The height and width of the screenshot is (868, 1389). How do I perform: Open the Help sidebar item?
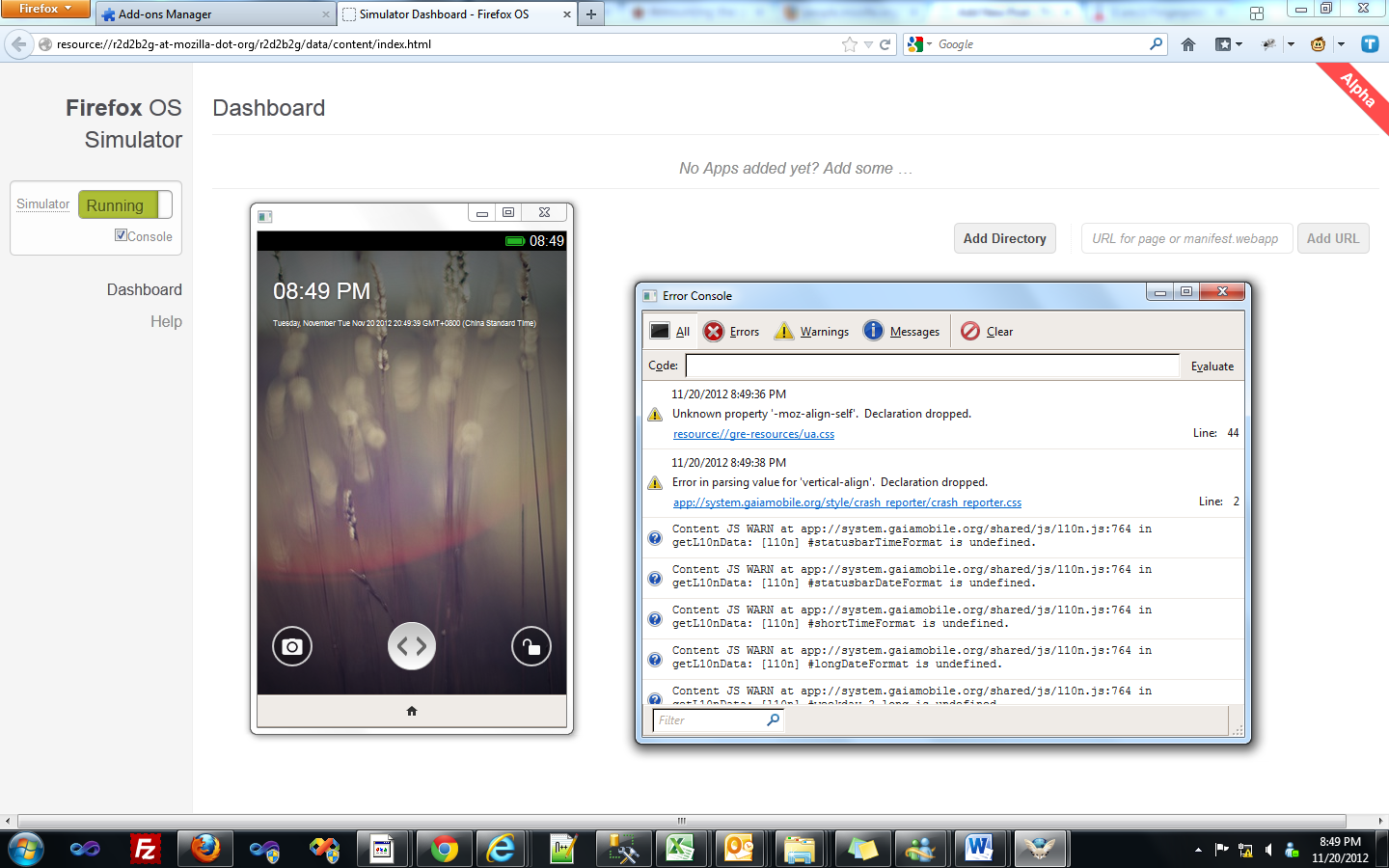[166, 321]
